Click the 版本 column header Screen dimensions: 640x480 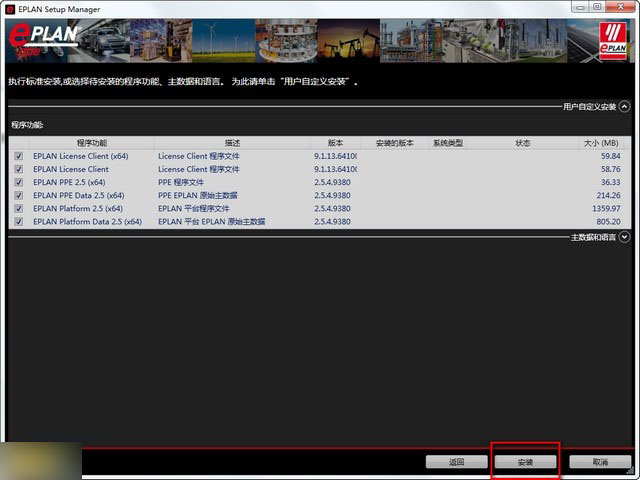coord(335,143)
